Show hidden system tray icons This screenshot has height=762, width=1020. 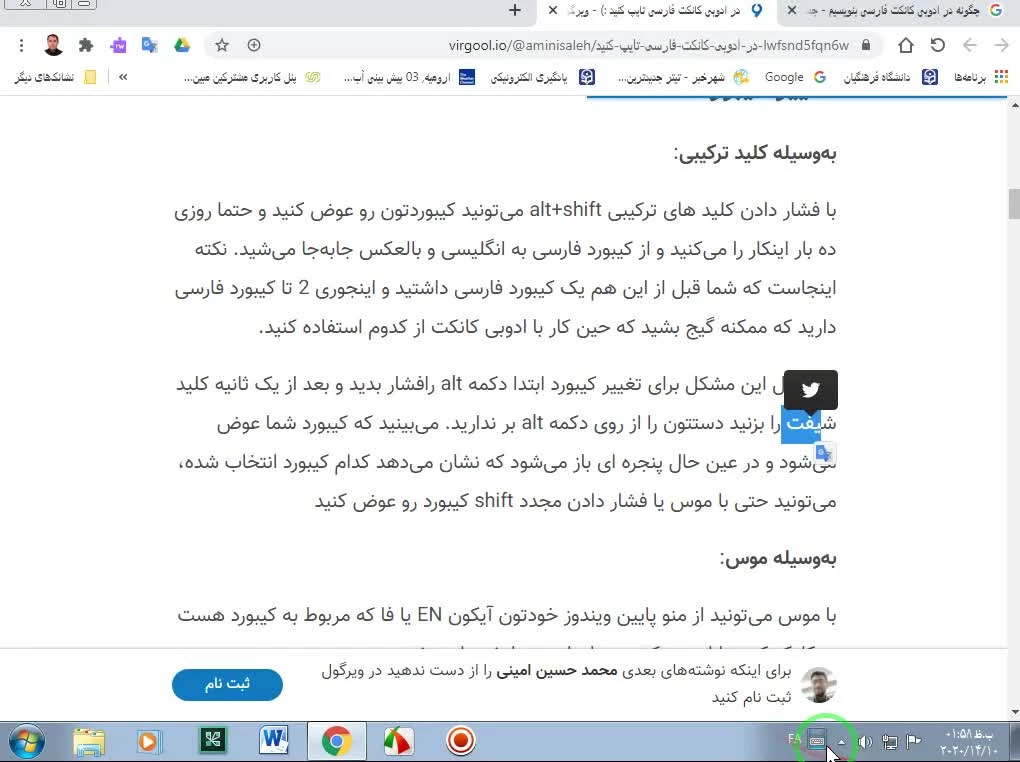pyautogui.click(x=841, y=742)
